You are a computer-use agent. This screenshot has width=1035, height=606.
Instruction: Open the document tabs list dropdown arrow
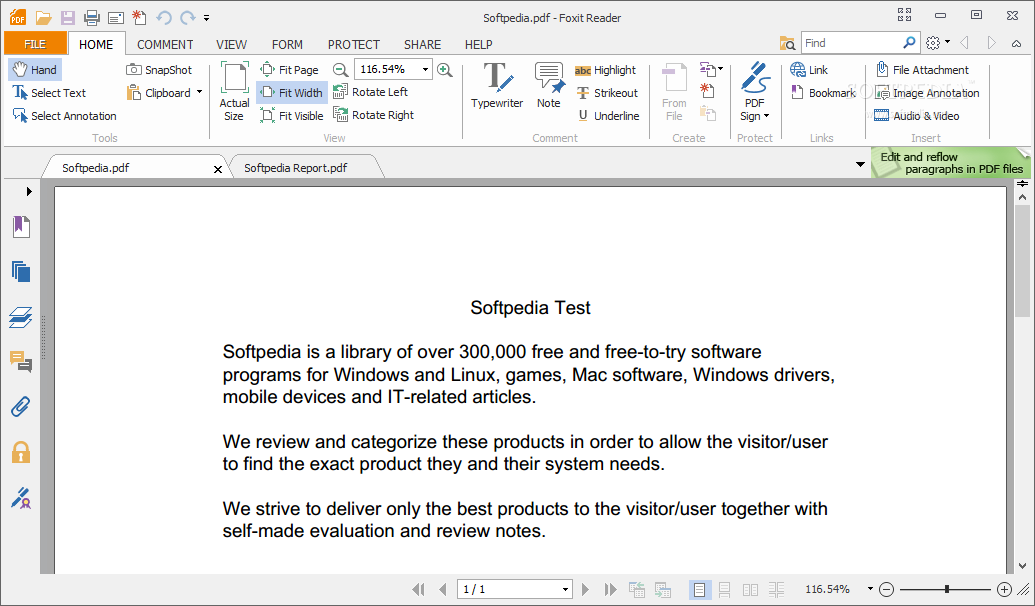coord(860,164)
